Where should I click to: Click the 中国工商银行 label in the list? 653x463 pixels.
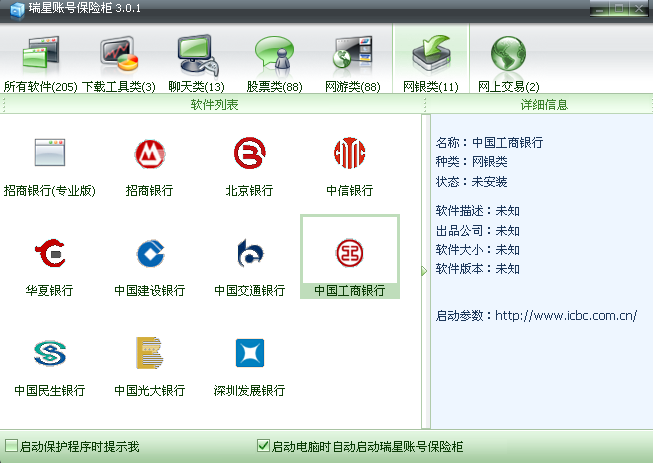click(x=350, y=290)
